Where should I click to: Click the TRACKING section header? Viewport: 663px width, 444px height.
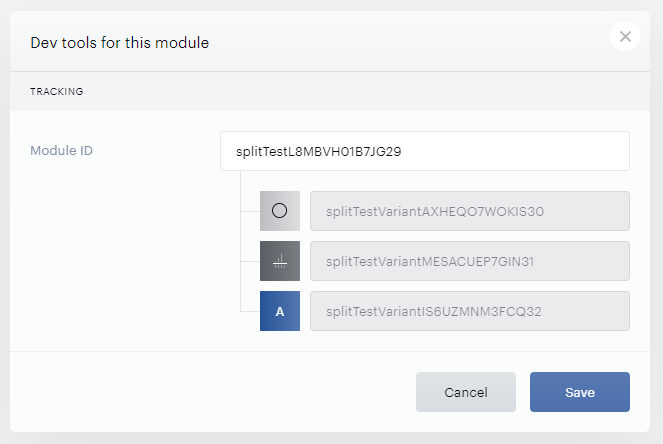[57, 91]
